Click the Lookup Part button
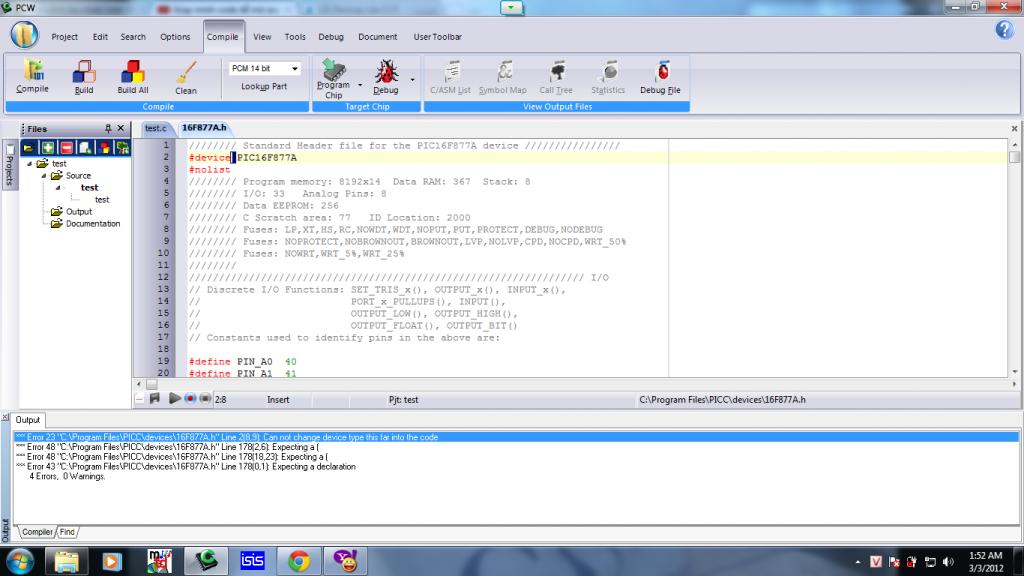The image size is (1024, 576). 264,87
